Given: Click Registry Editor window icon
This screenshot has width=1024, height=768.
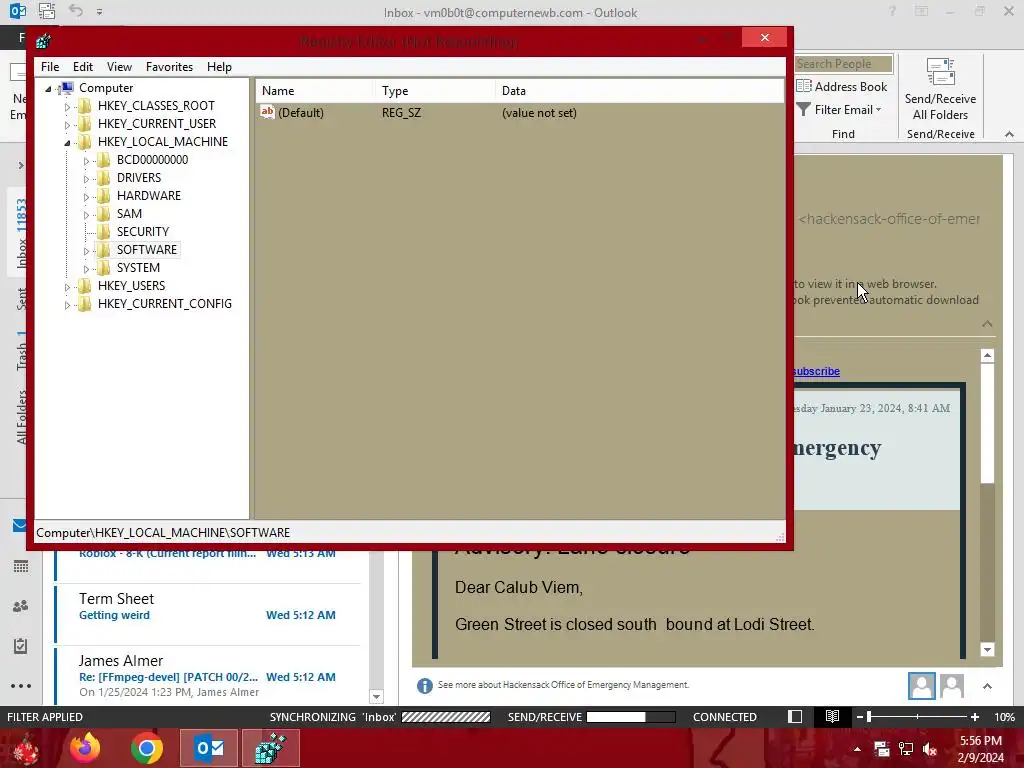Looking at the screenshot, I should 44,42.
